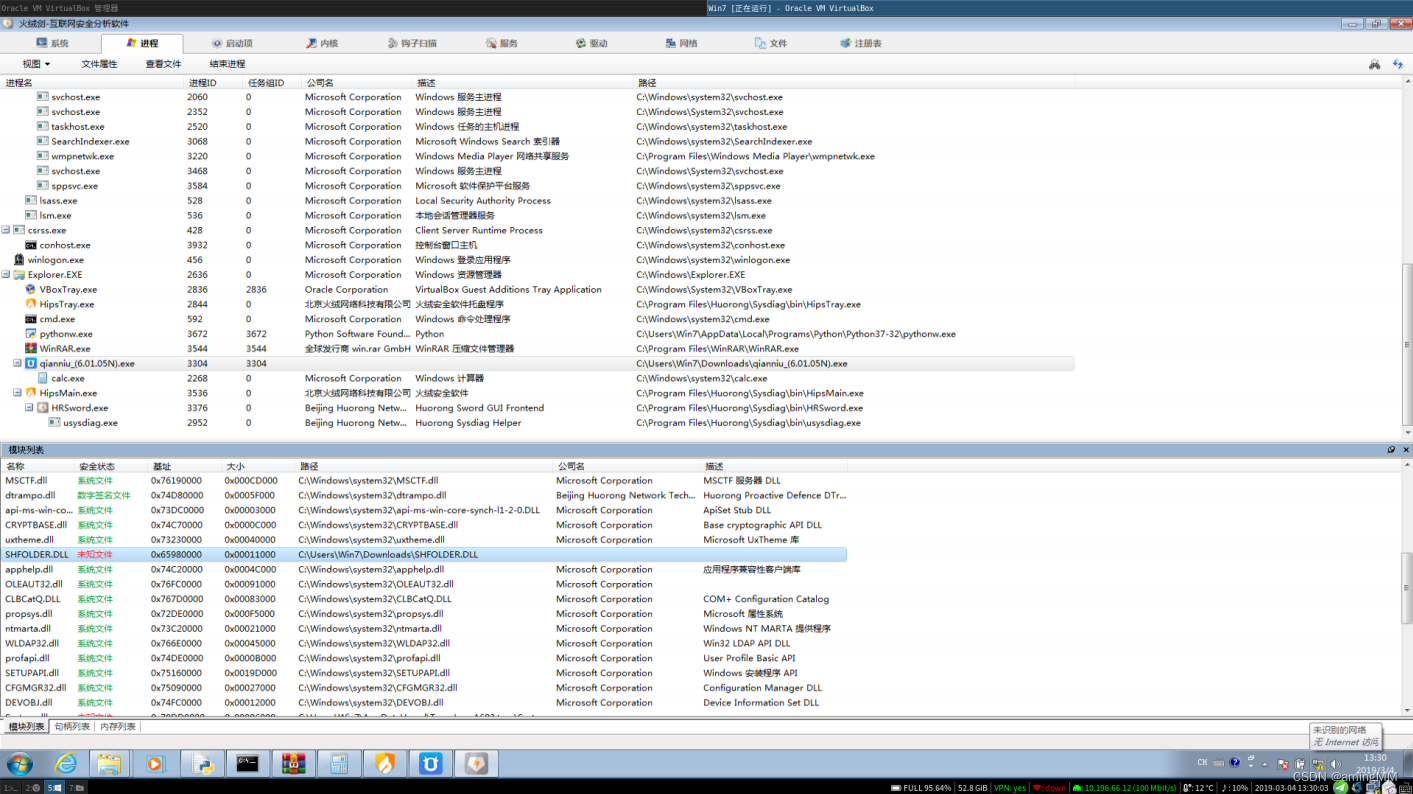Click the binoculars search icon in toolbar
The width and height of the screenshot is (1413, 794).
coord(1374,64)
